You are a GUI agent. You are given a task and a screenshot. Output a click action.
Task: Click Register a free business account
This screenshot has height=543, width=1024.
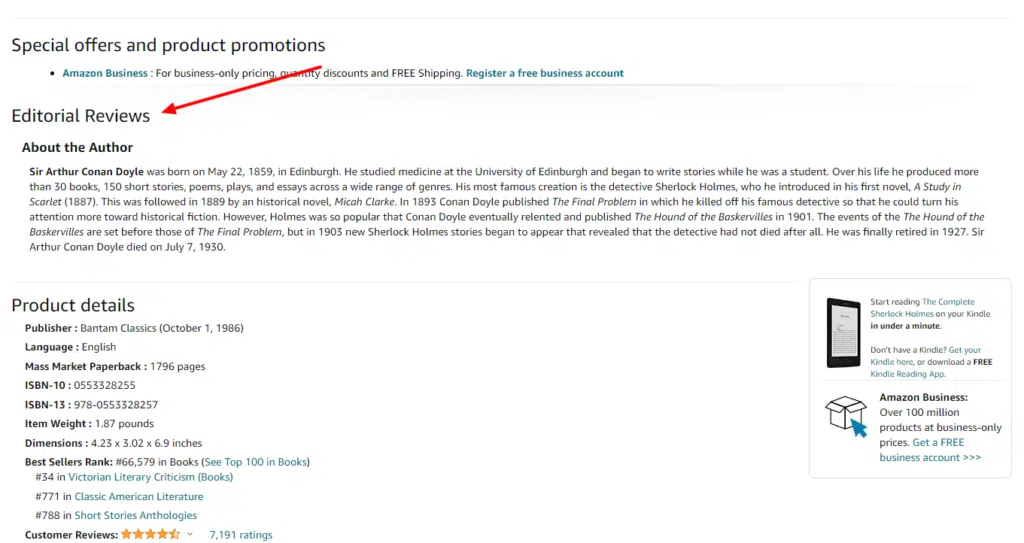click(x=545, y=73)
